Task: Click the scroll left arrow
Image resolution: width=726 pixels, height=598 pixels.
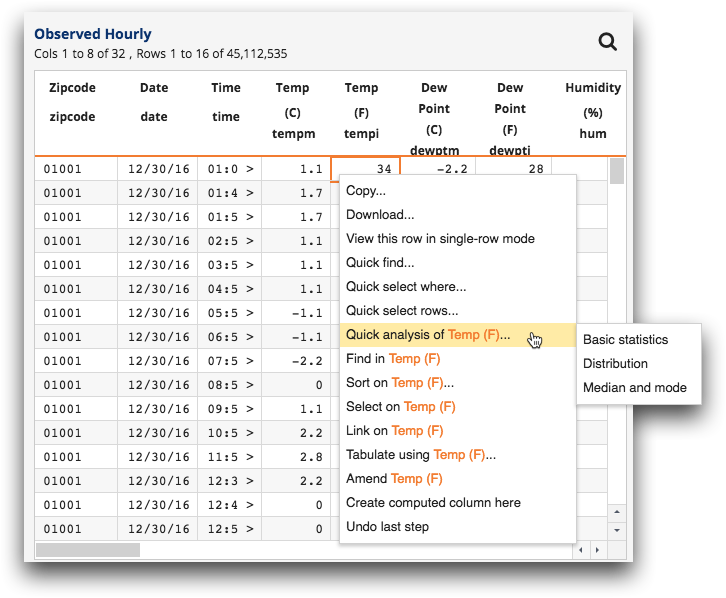Action: point(581,550)
